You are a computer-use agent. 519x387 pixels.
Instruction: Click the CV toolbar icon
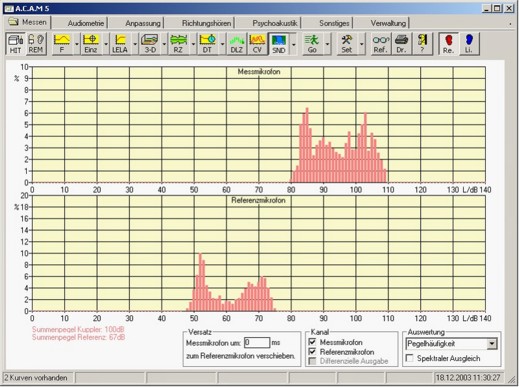coord(257,44)
